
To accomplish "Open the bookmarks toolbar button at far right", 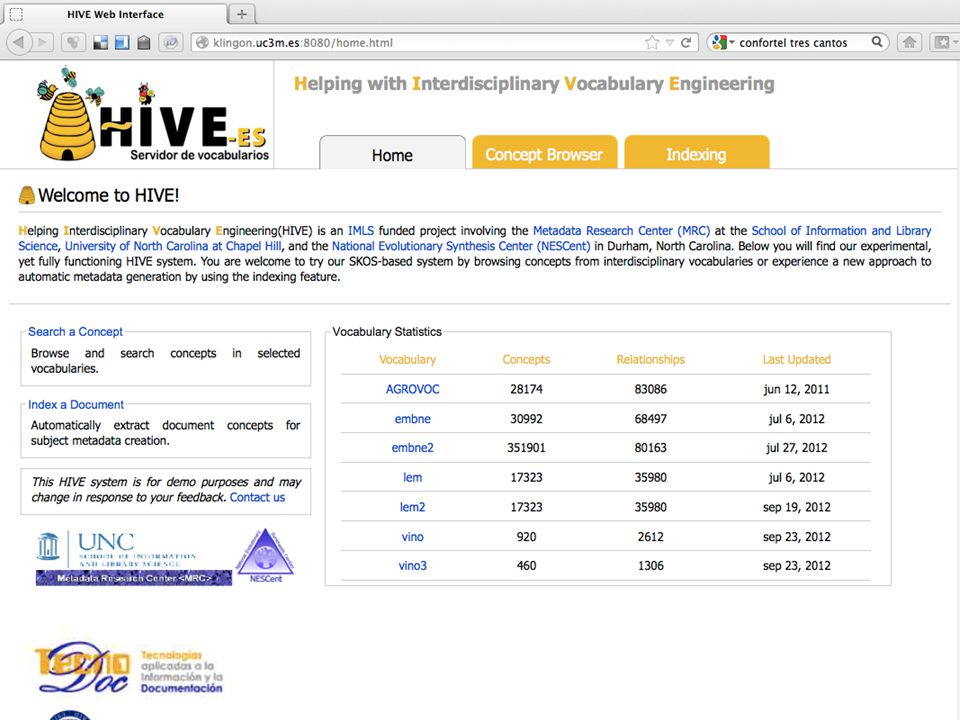I will coord(944,42).
